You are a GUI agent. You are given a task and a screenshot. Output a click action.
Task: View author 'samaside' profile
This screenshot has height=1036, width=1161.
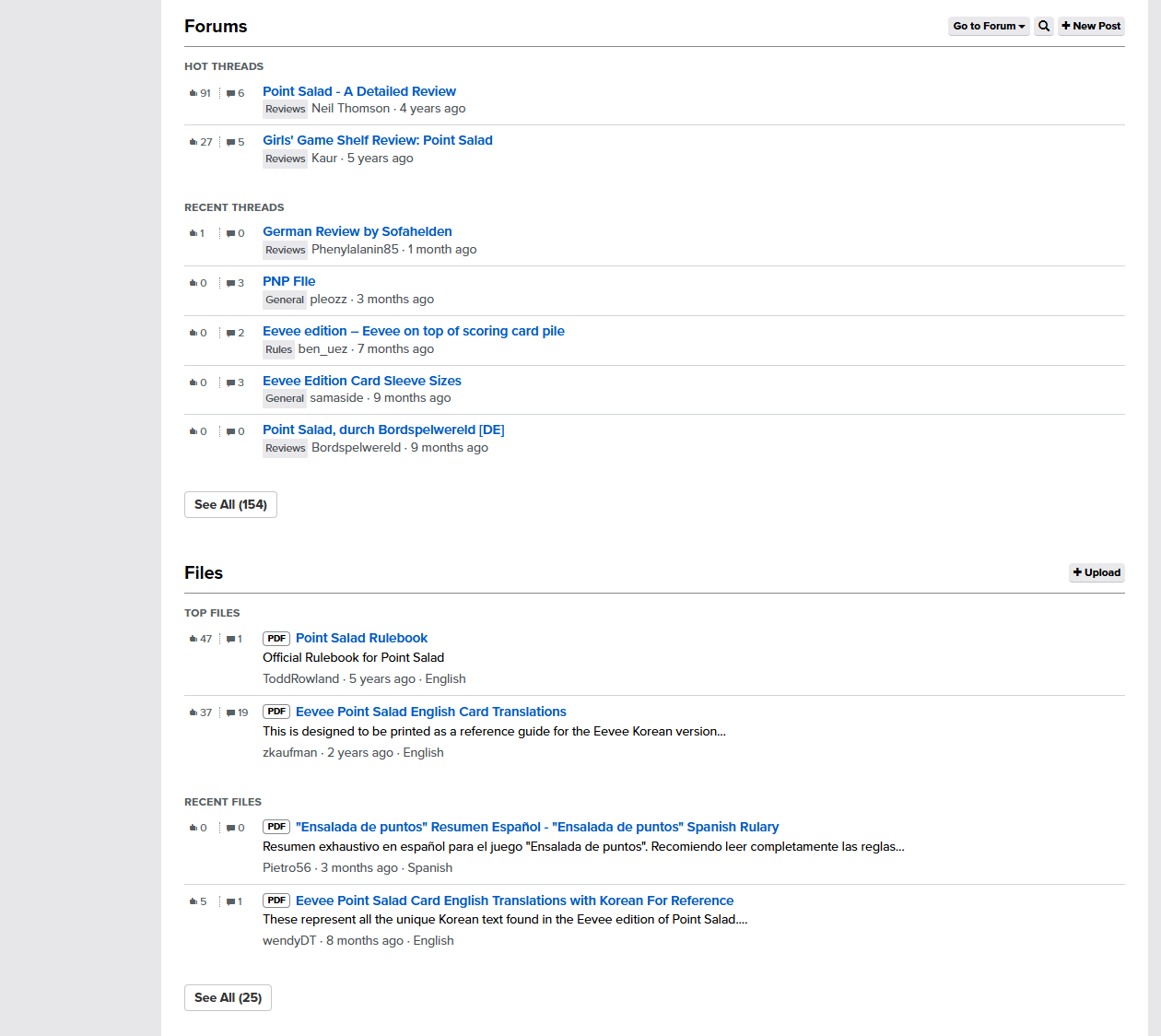(x=336, y=398)
